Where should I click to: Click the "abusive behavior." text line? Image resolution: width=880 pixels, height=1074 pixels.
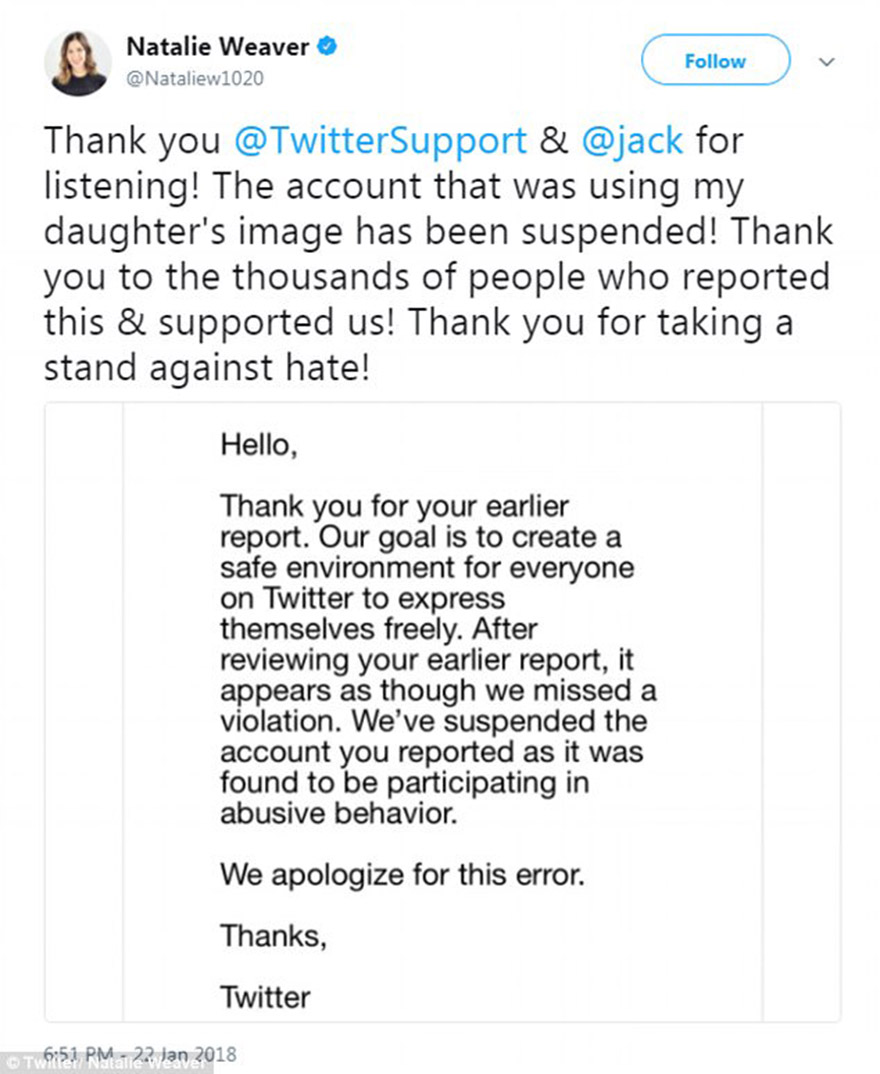[x=338, y=814]
